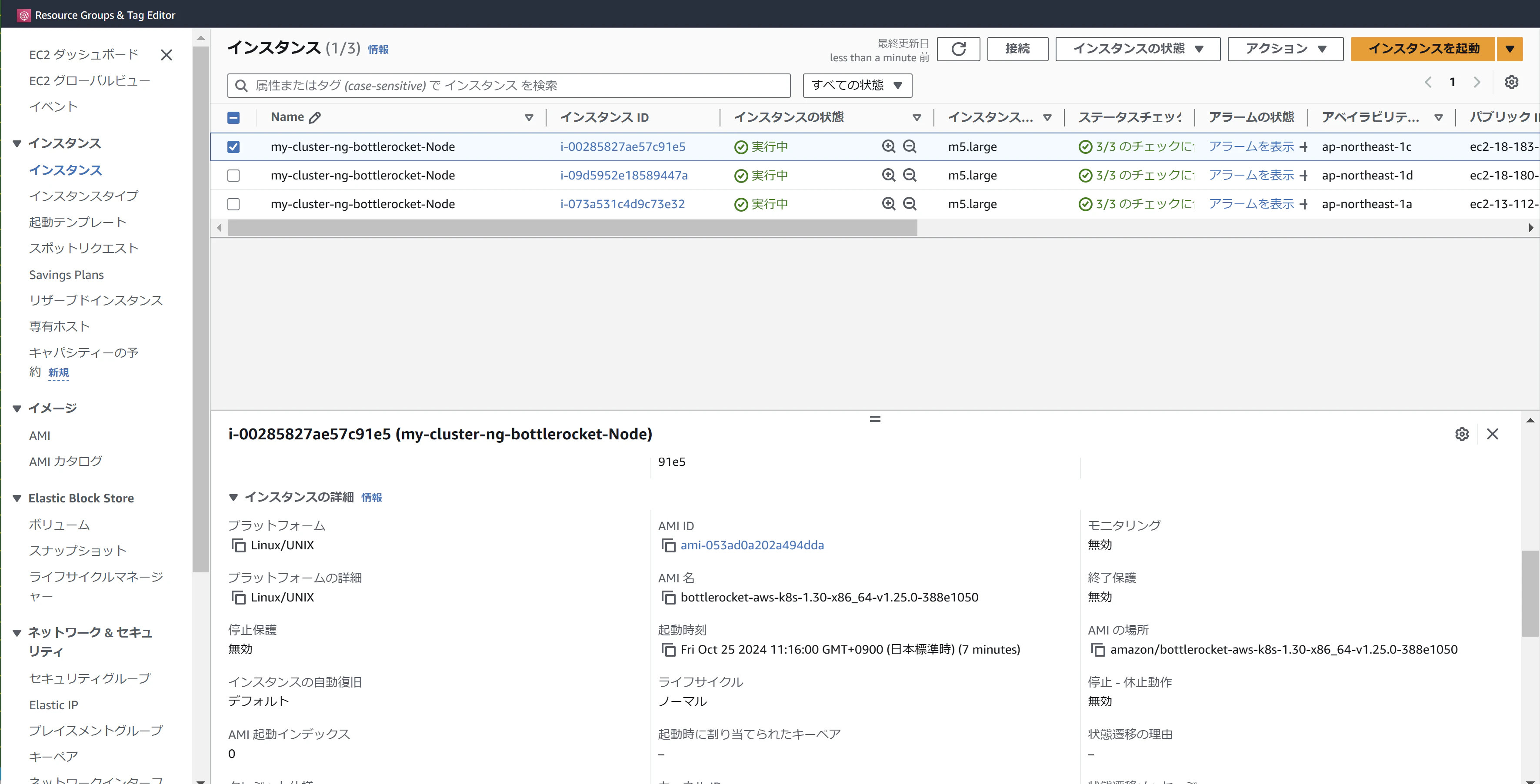Image resolution: width=1540 pixels, height=784 pixels.
Task: Collapse Elastic Block Store sidebar section
Action: (17, 498)
